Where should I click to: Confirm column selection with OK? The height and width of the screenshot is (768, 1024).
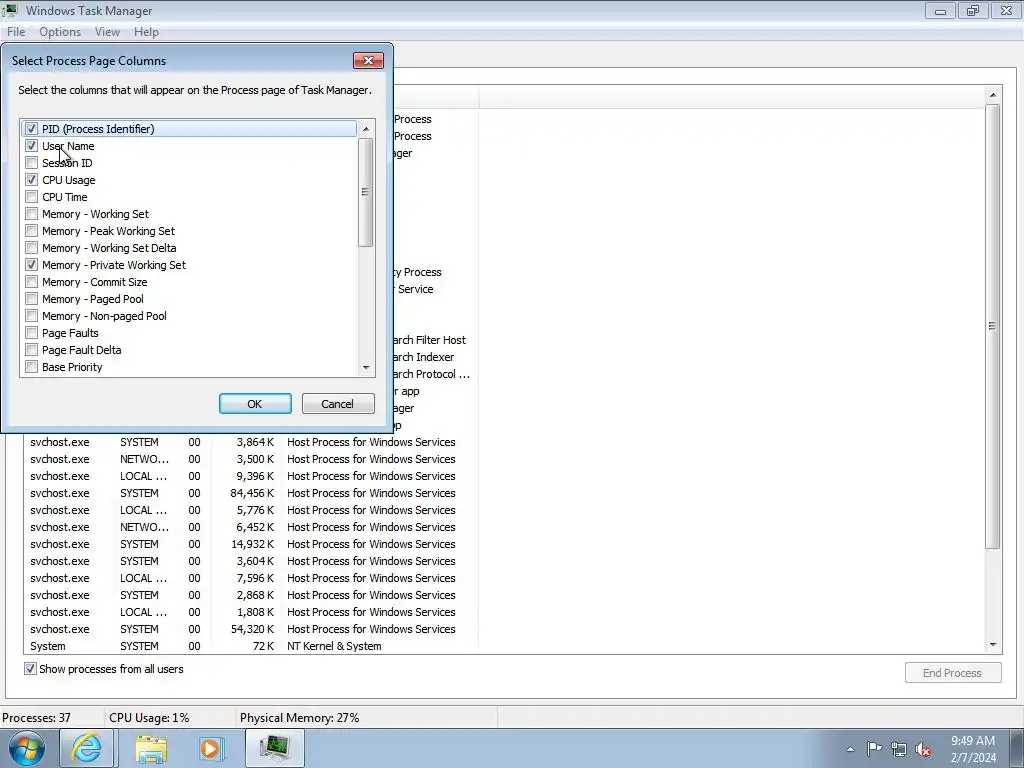[x=255, y=404]
